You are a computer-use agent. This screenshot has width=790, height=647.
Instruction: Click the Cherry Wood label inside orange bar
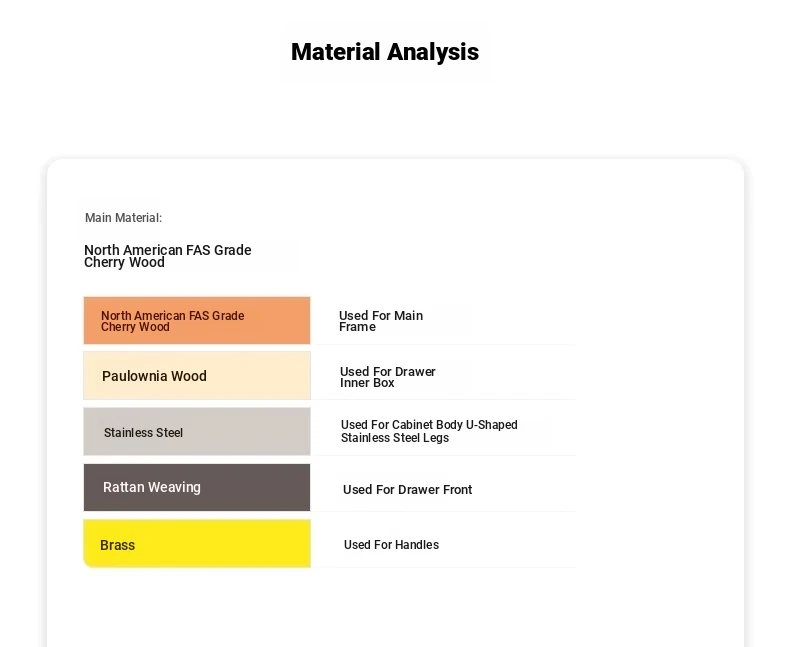tap(173, 321)
